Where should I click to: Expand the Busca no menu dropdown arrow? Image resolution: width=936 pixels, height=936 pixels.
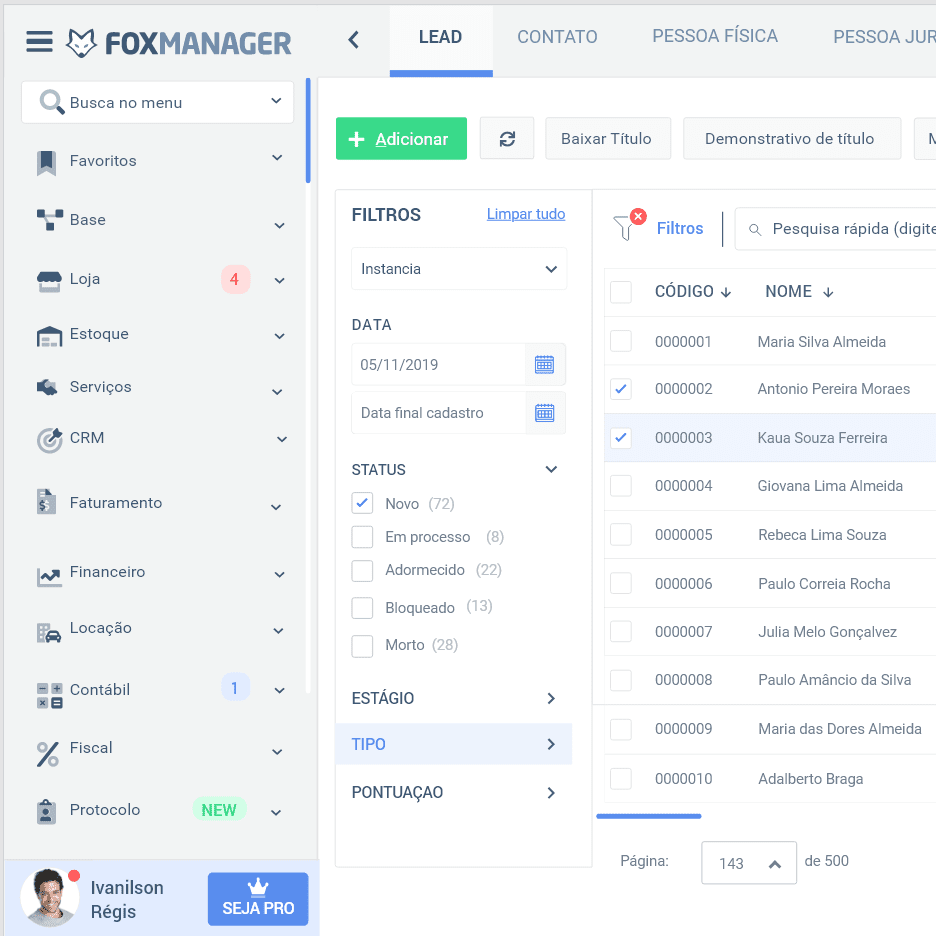tap(276, 100)
